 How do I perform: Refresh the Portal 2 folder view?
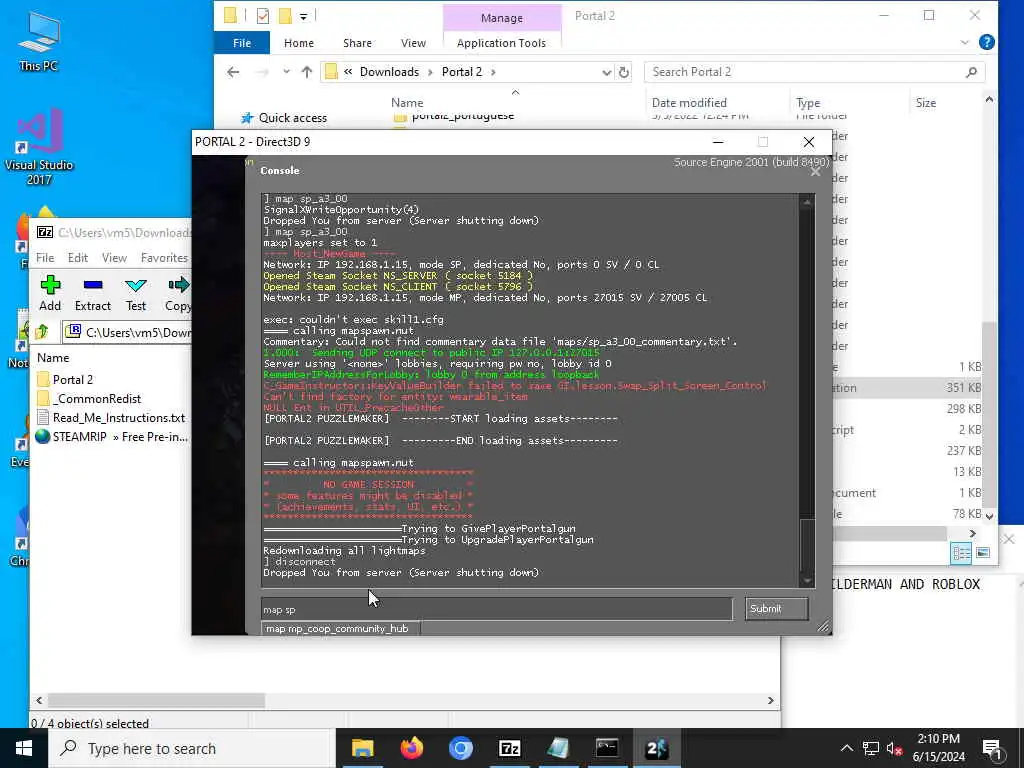point(624,72)
